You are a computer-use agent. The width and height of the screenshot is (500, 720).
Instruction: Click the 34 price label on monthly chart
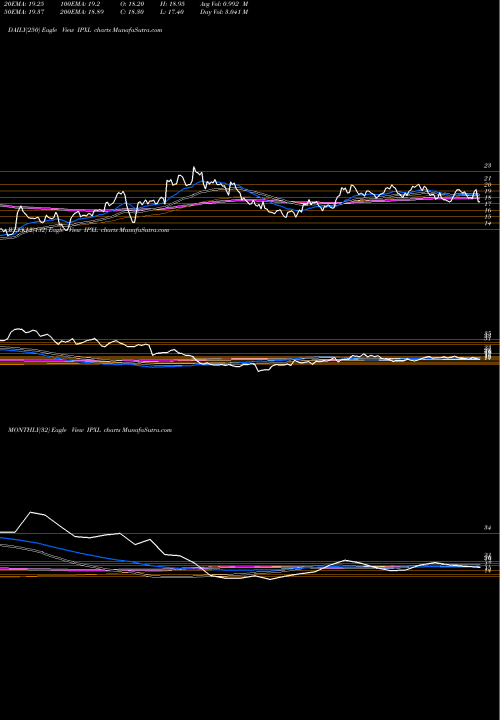(x=488, y=528)
